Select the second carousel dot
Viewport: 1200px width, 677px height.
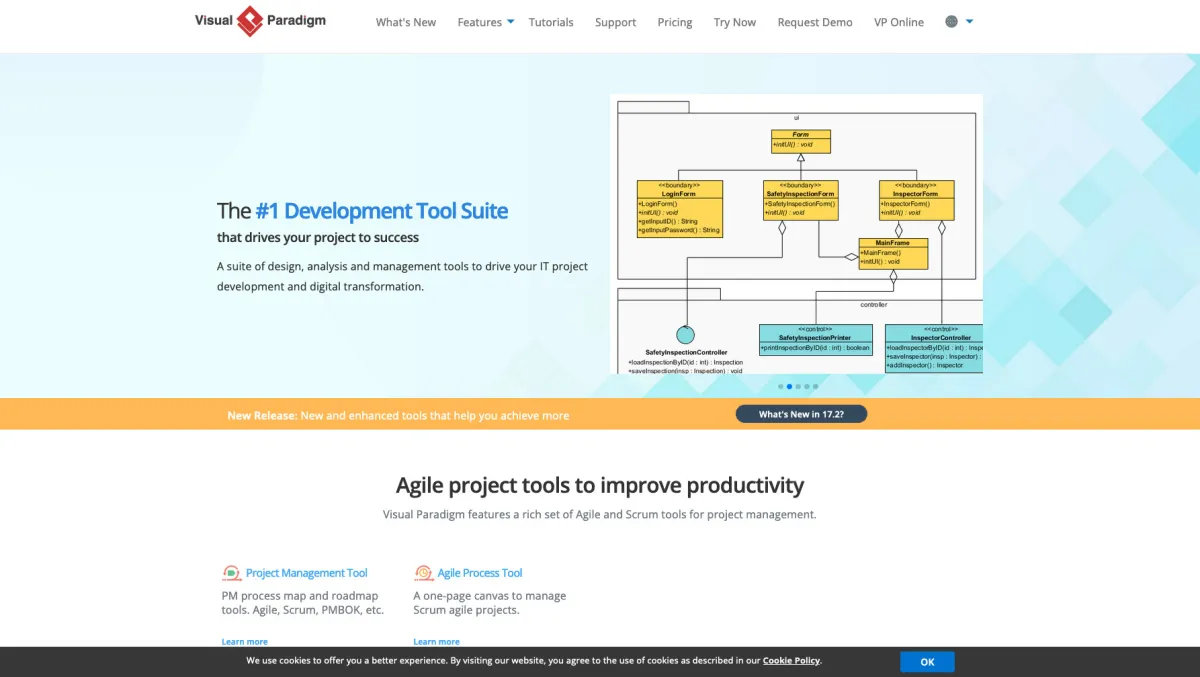[x=790, y=386]
